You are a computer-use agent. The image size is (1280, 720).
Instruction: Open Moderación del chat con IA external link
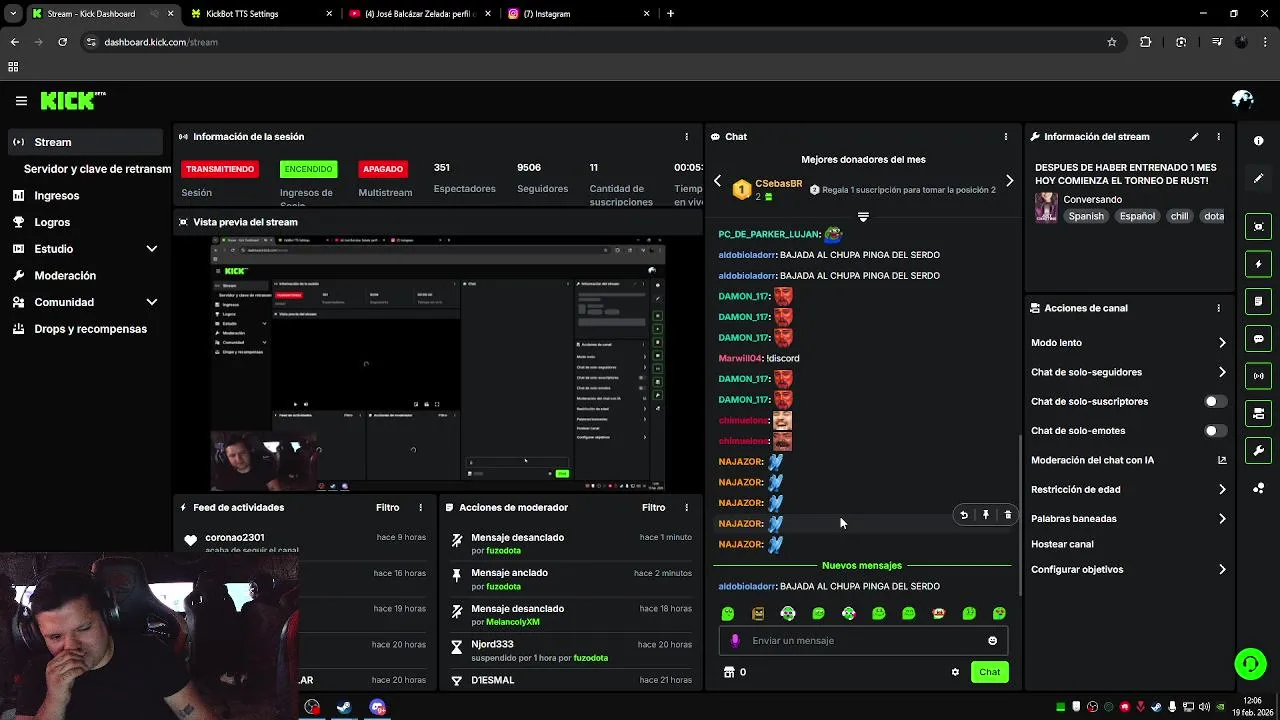pos(1222,460)
